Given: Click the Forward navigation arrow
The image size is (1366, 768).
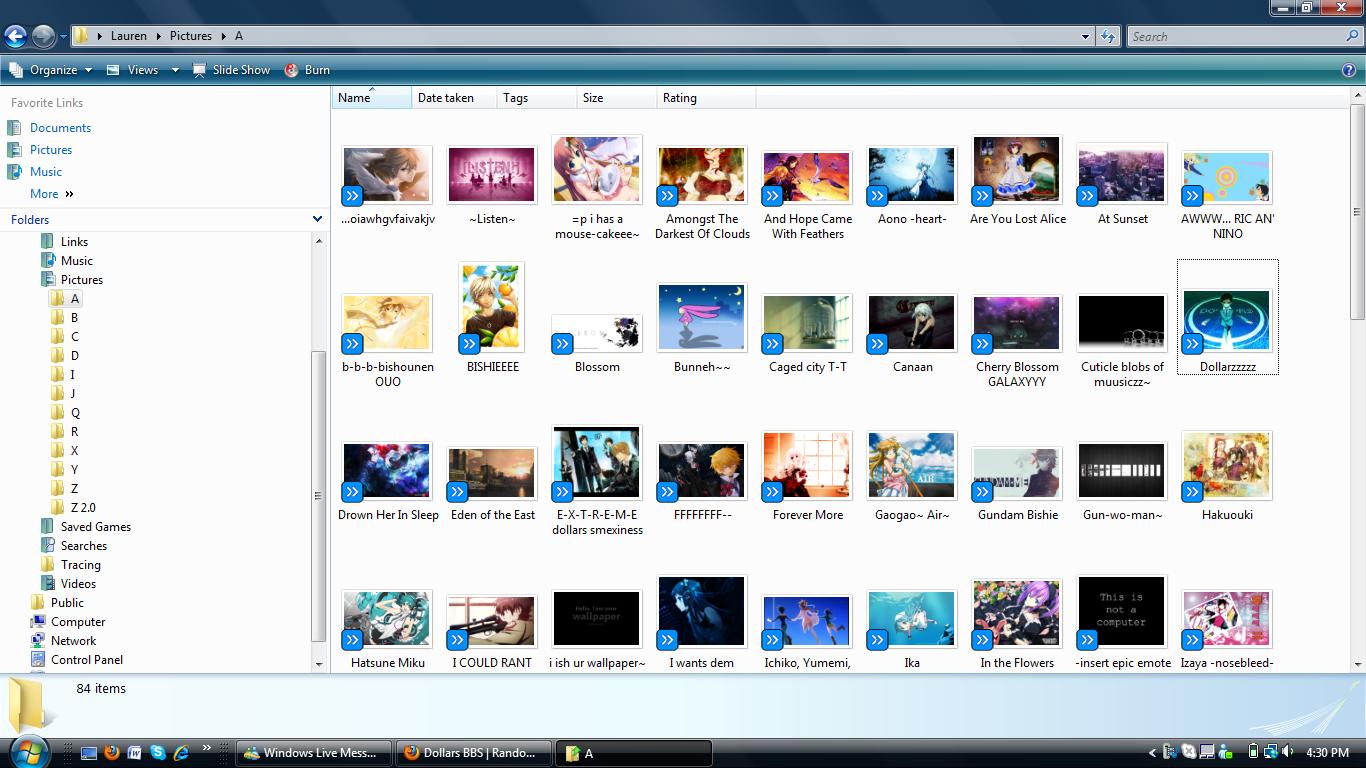Looking at the screenshot, I should pyautogui.click(x=43, y=37).
